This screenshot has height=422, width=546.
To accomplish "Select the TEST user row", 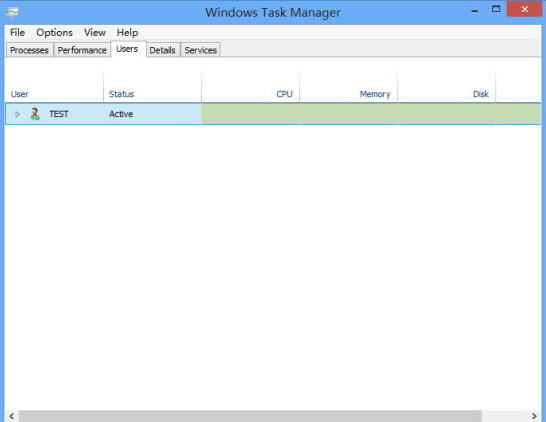I will pyautogui.click(x=273, y=114).
